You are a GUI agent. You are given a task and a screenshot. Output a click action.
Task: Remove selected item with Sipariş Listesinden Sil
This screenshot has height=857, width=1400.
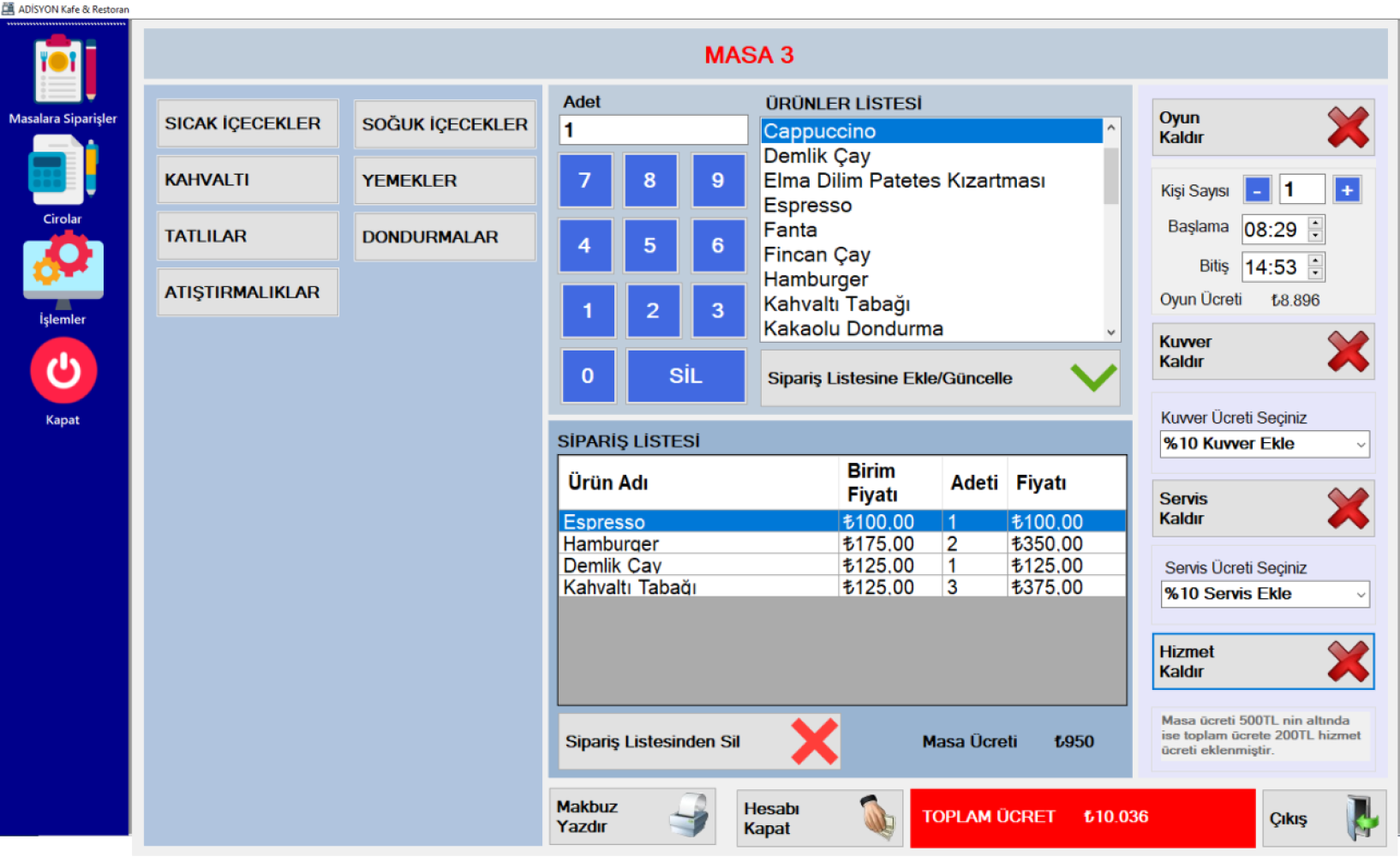coord(698,742)
